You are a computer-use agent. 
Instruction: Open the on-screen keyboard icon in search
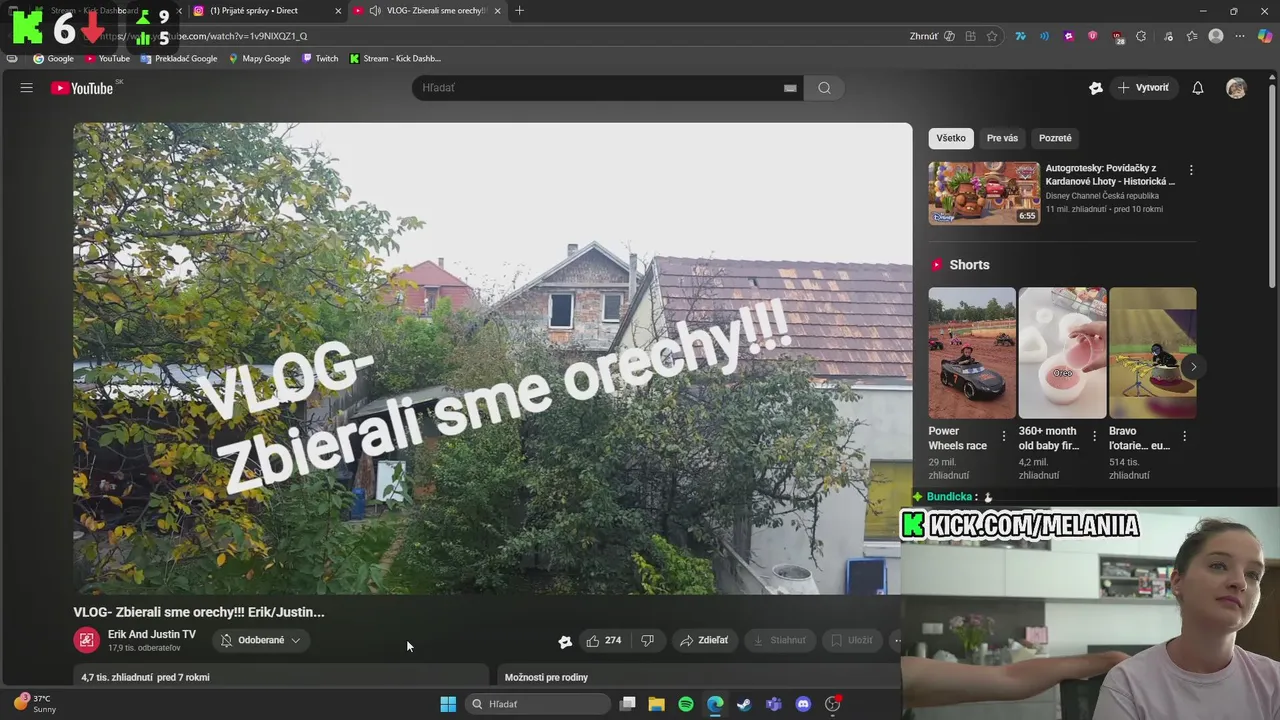(x=790, y=88)
